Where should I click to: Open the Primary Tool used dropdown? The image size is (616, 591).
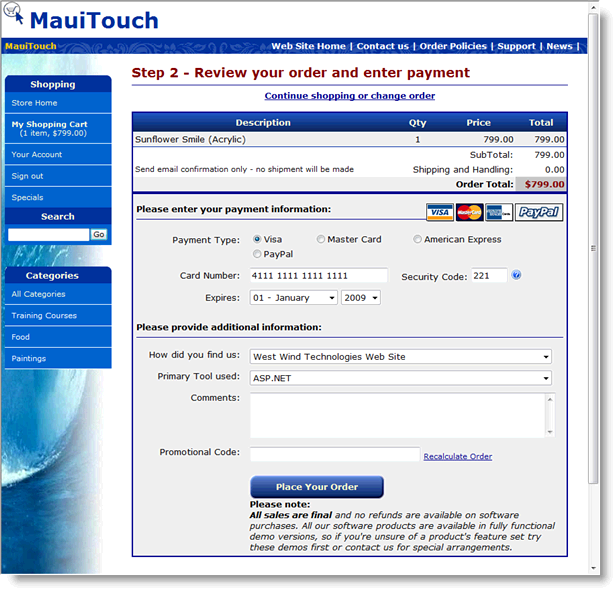point(400,378)
